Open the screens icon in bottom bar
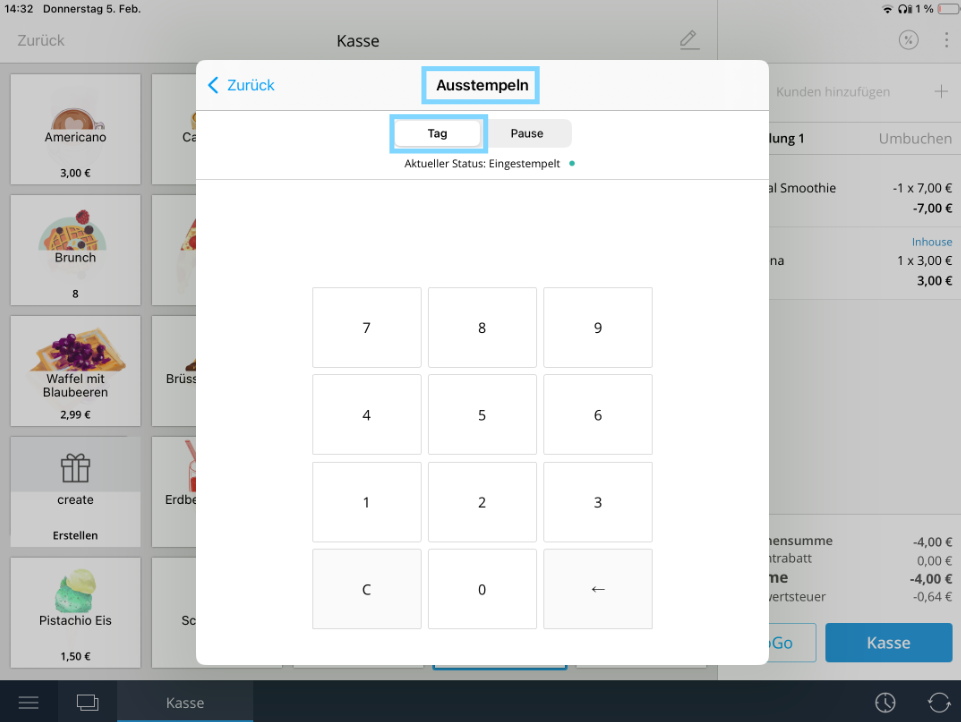961x722 pixels. [x=88, y=702]
